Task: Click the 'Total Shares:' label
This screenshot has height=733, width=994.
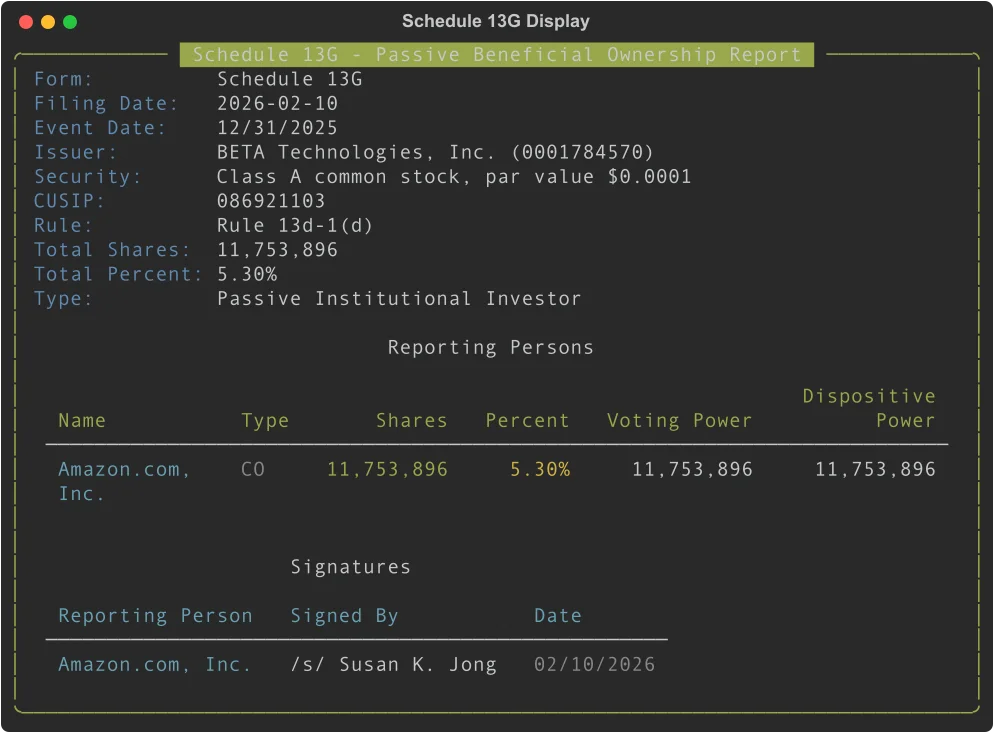Action: coord(112,250)
